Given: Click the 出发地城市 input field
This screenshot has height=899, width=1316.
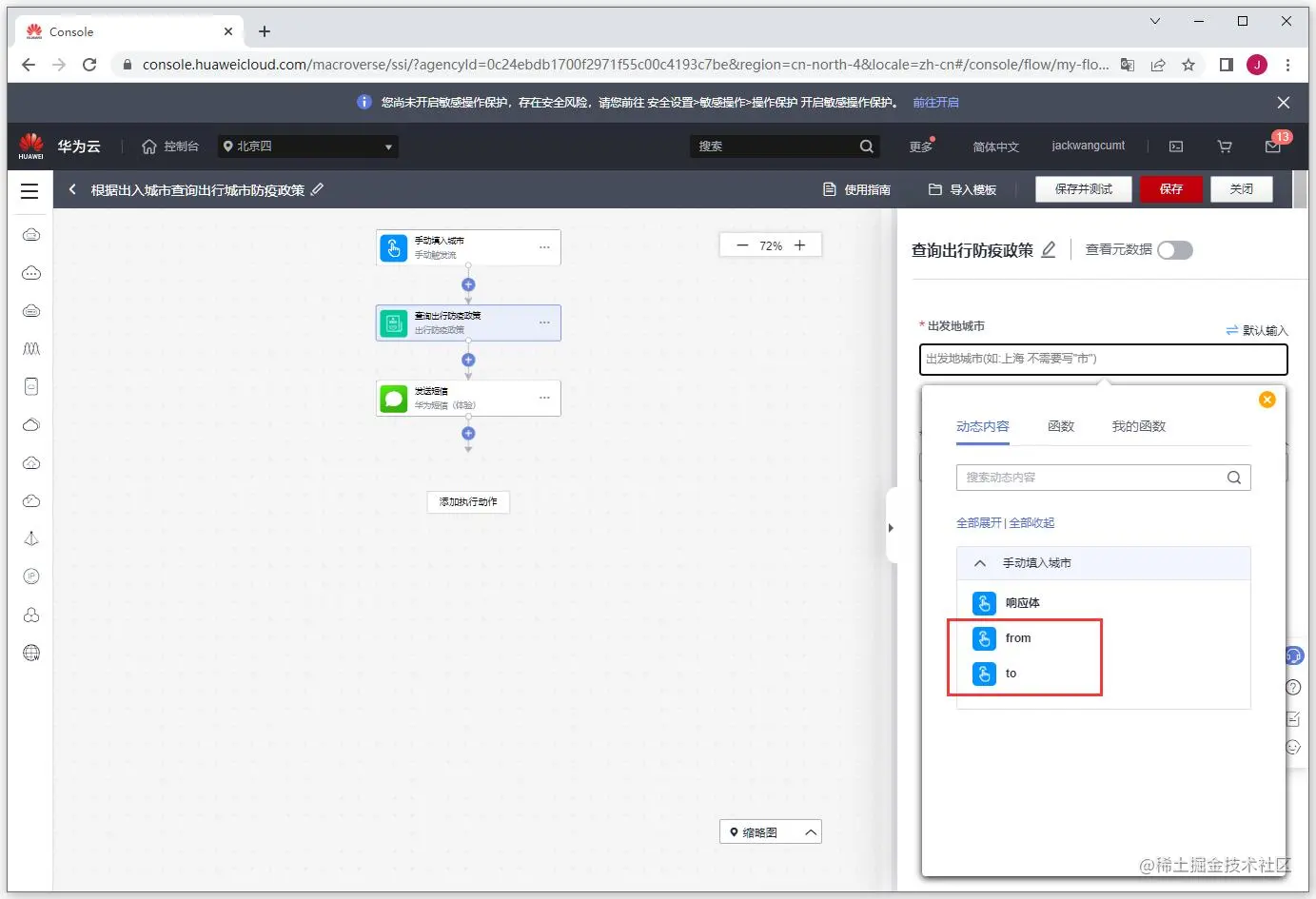Looking at the screenshot, I should 1103,359.
